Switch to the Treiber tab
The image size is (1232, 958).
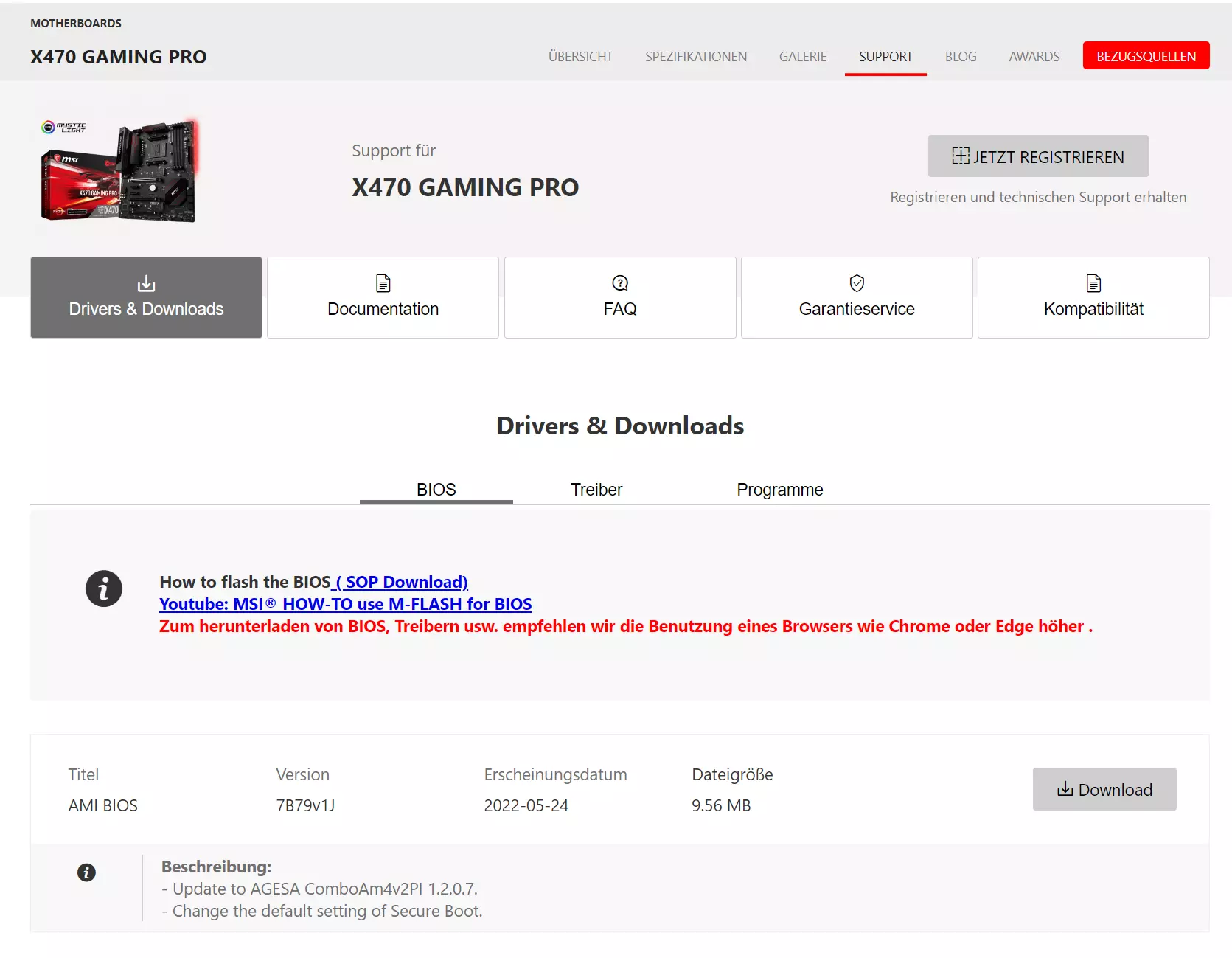coord(596,490)
